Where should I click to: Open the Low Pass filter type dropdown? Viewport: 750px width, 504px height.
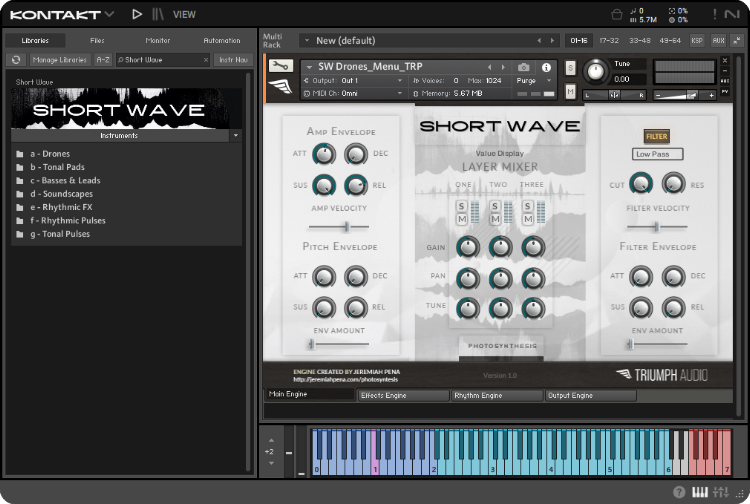point(658,154)
